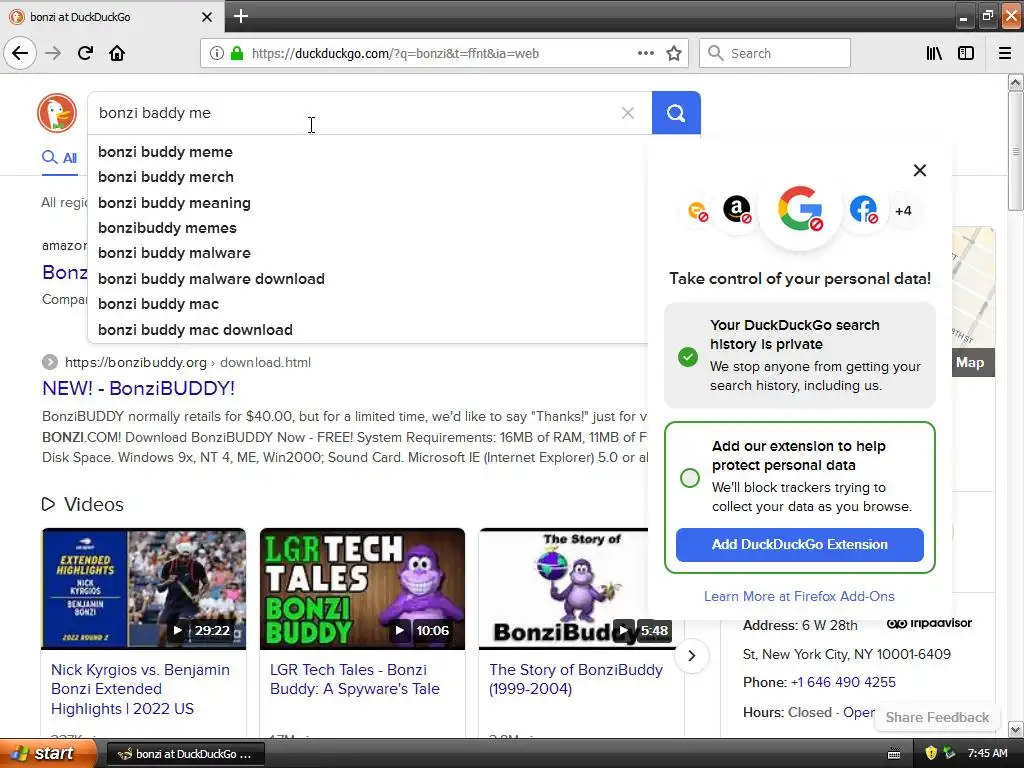Switch to the All results tab

pos(59,157)
